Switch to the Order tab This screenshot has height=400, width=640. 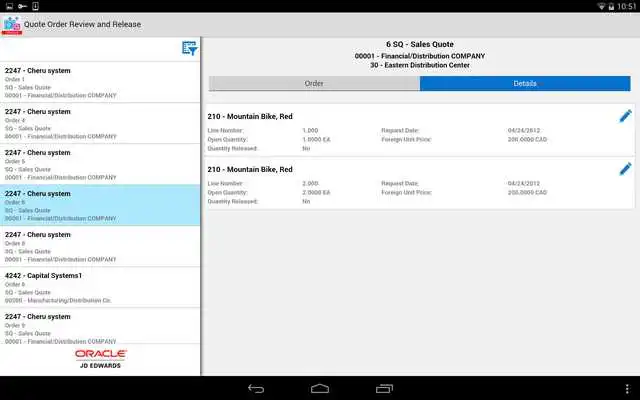point(314,83)
